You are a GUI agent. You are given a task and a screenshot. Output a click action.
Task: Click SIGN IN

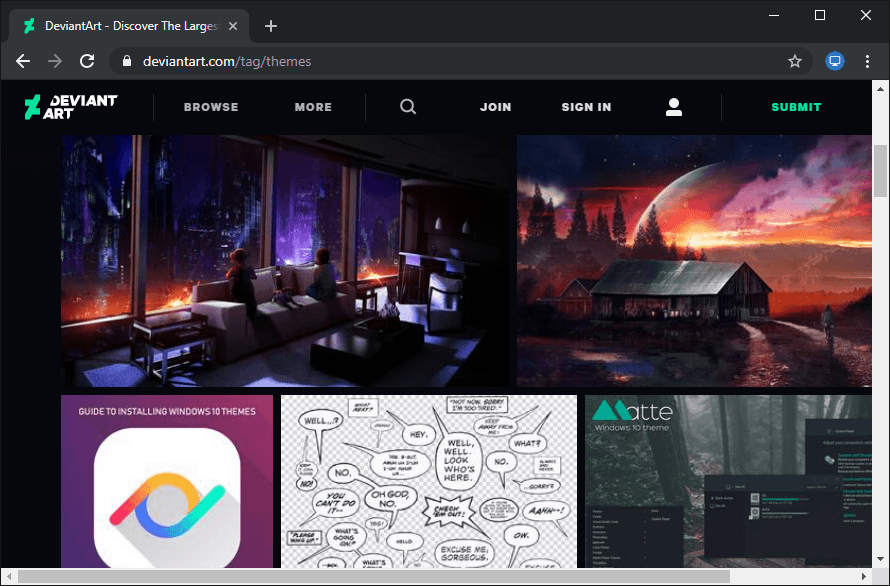pos(586,107)
